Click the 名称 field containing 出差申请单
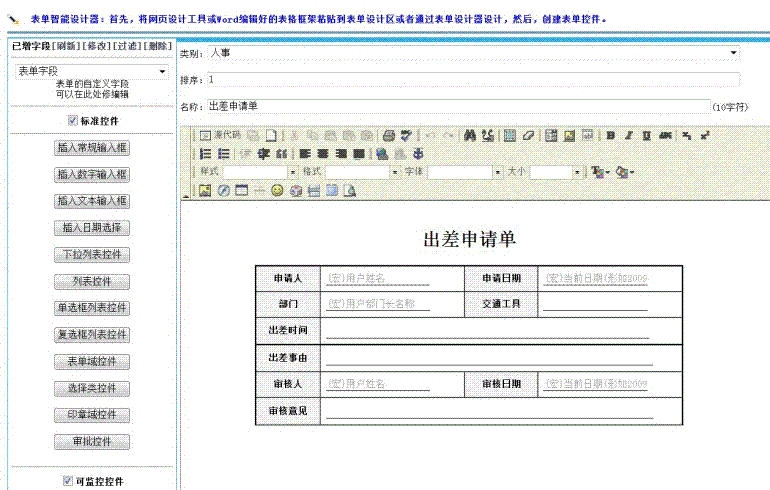 459,106
